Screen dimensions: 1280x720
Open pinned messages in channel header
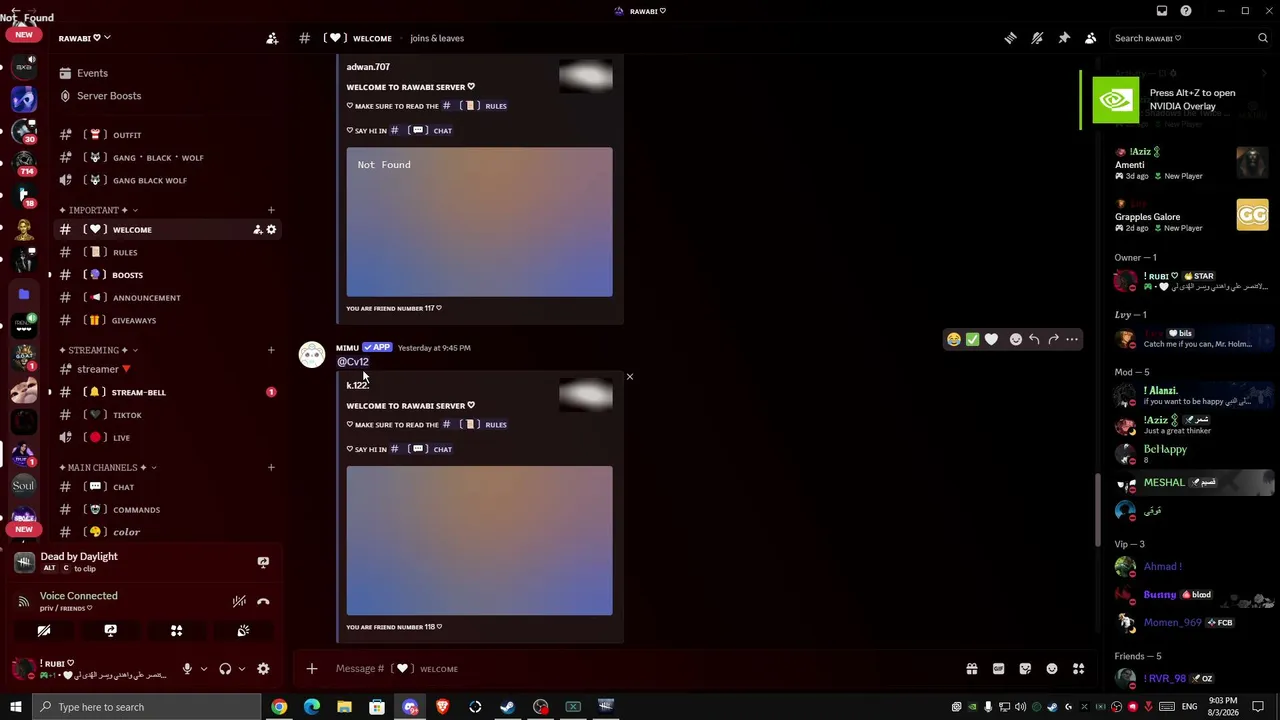(1064, 38)
